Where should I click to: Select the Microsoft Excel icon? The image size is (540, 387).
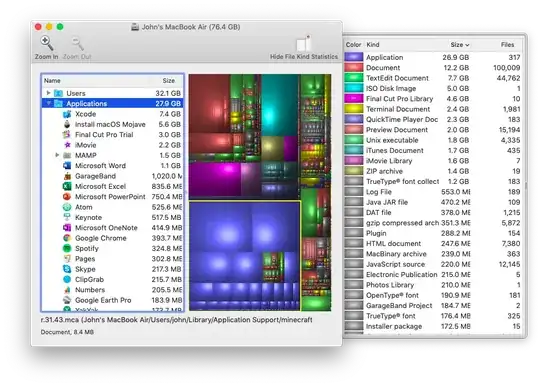click(67, 186)
